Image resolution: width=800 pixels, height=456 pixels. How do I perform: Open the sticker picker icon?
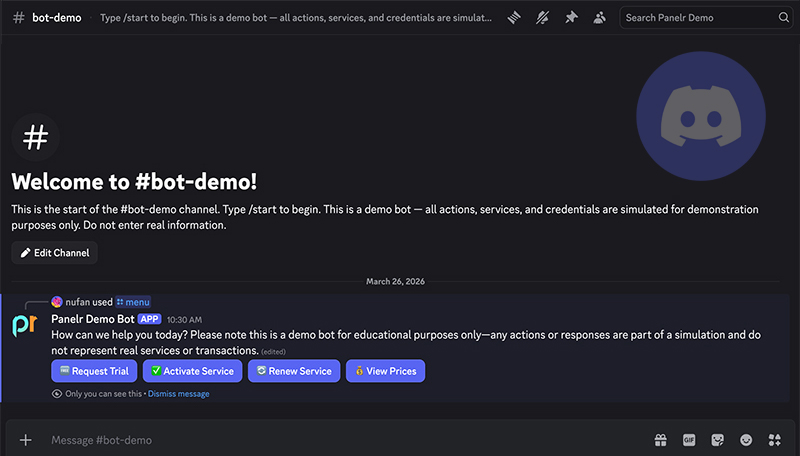pyautogui.click(x=718, y=440)
